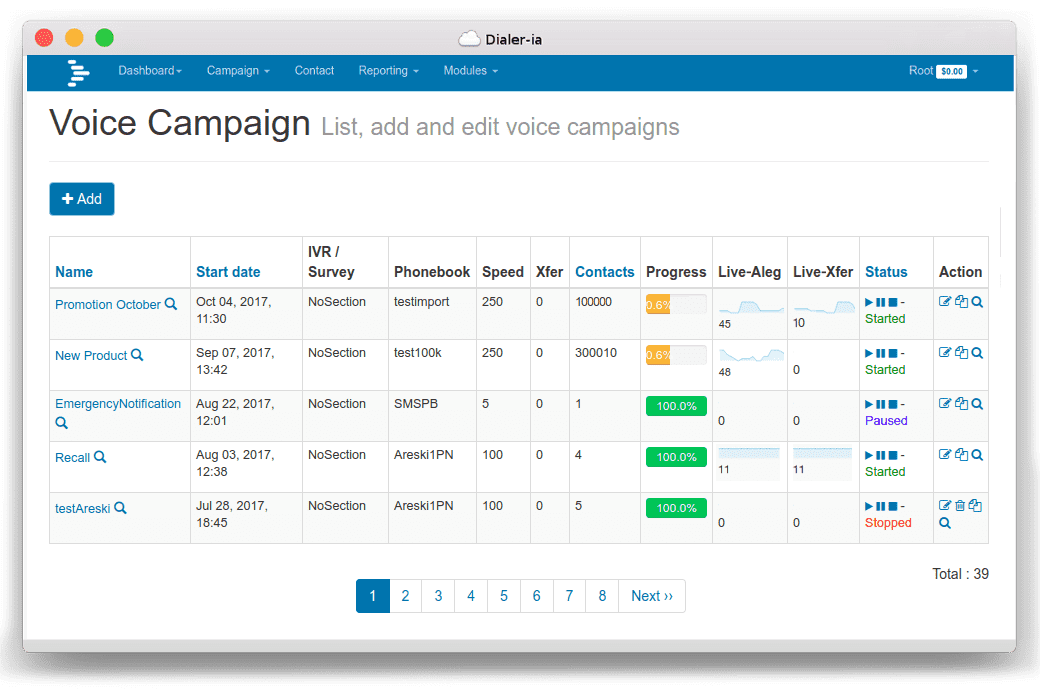Open the Dashboard dropdown menu
The image size is (1040, 697).
point(150,71)
